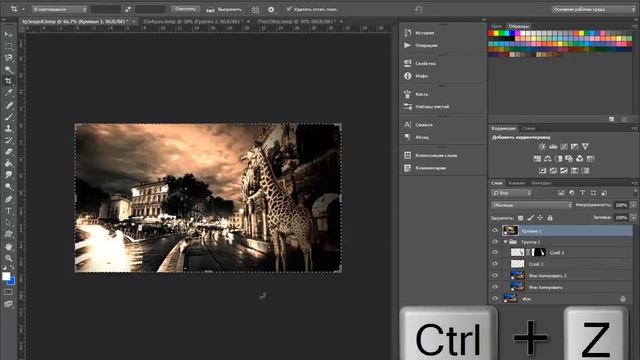This screenshot has height=360, width=640.
Task: Open the fill slider dropdown
Action: [633, 218]
